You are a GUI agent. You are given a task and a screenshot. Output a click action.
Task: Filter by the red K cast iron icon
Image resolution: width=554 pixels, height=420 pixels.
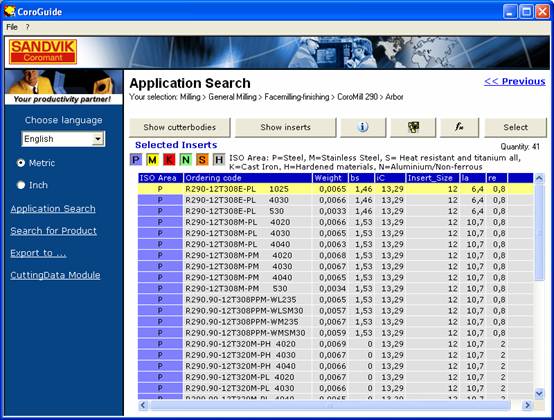169,160
